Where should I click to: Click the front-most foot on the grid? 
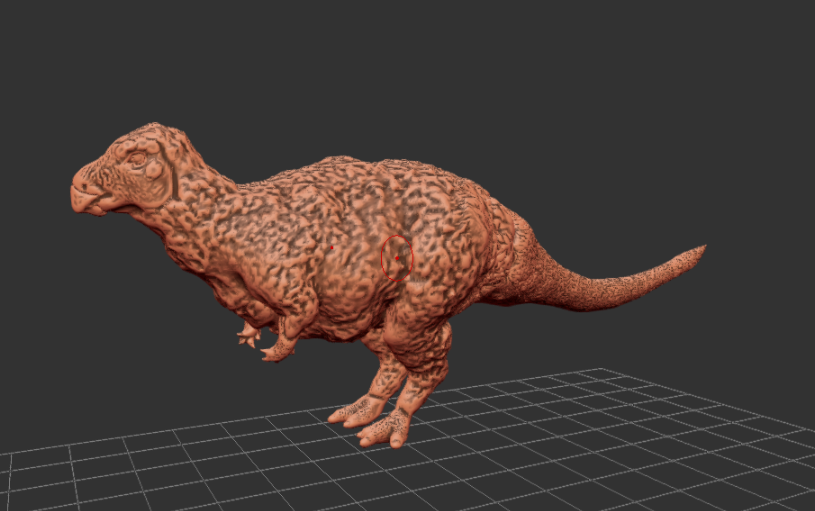385,431
